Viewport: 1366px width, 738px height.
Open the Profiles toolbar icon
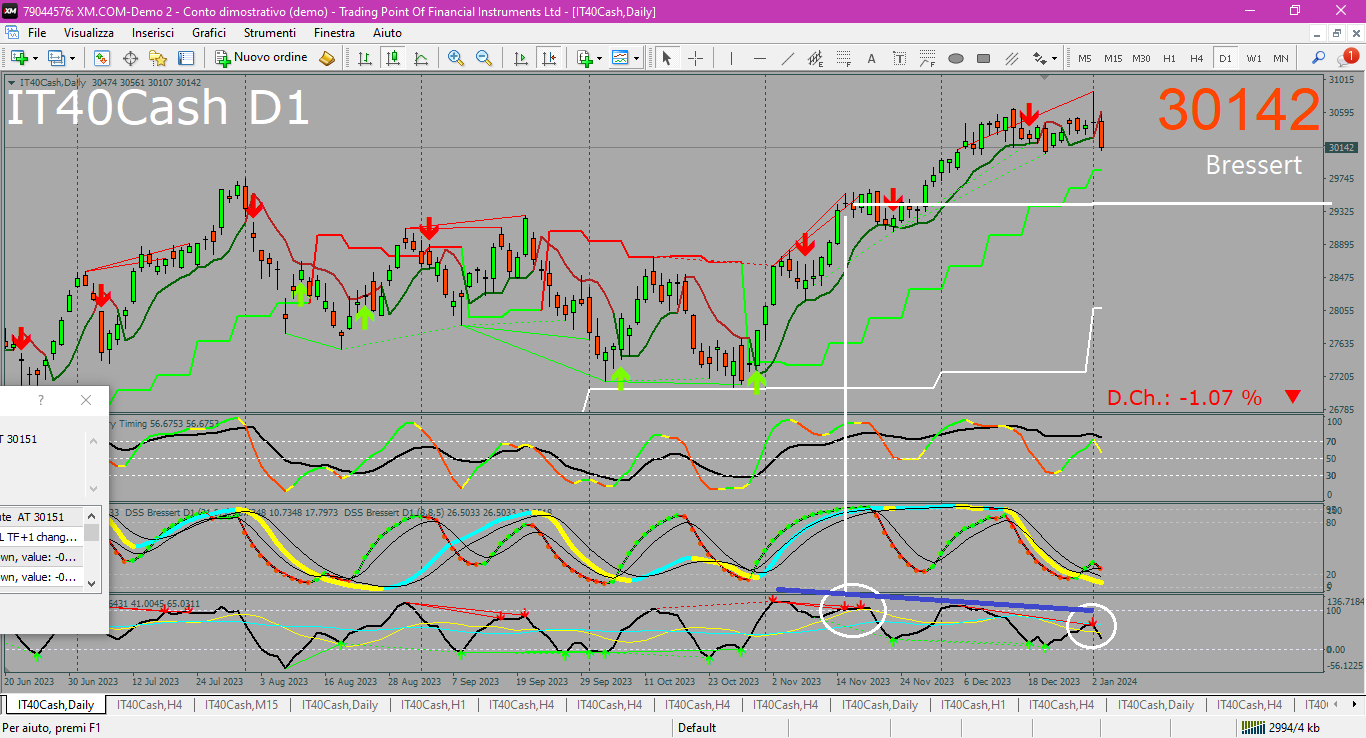click(56, 58)
